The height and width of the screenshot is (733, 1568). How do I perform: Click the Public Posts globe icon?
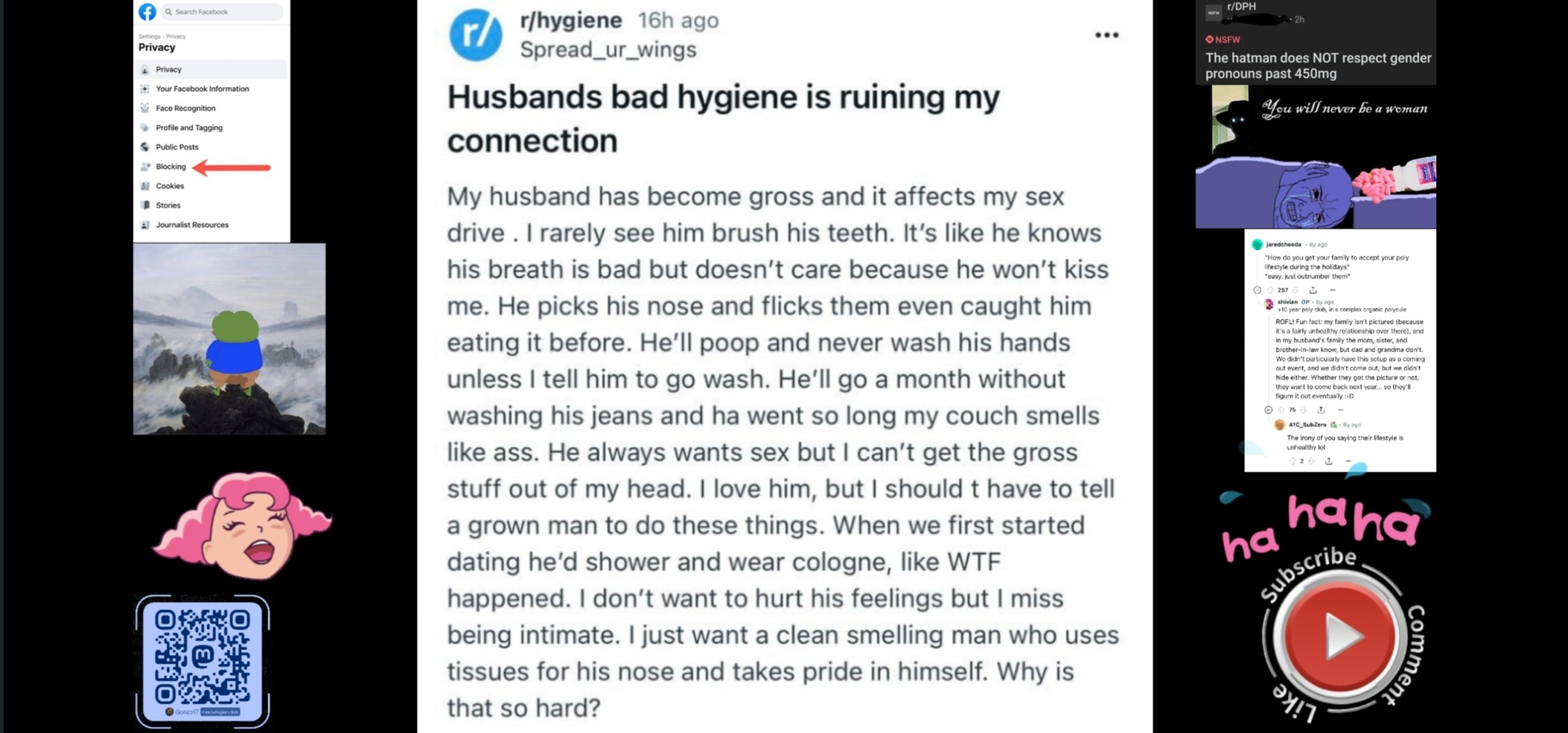pos(145,147)
